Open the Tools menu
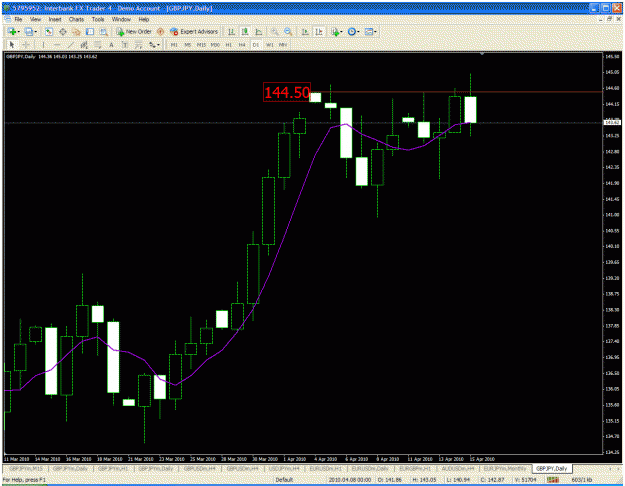The width and height of the screenshot is (625, 486). tap(98, 19)
